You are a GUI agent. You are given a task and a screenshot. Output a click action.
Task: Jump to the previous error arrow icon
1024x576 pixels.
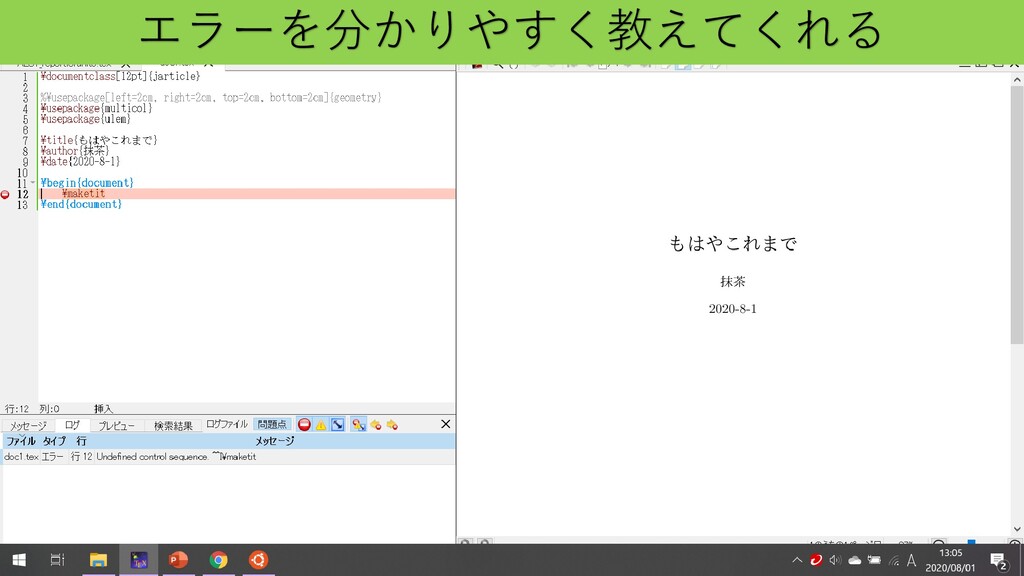pyautogui.click(x=376, y=424)
